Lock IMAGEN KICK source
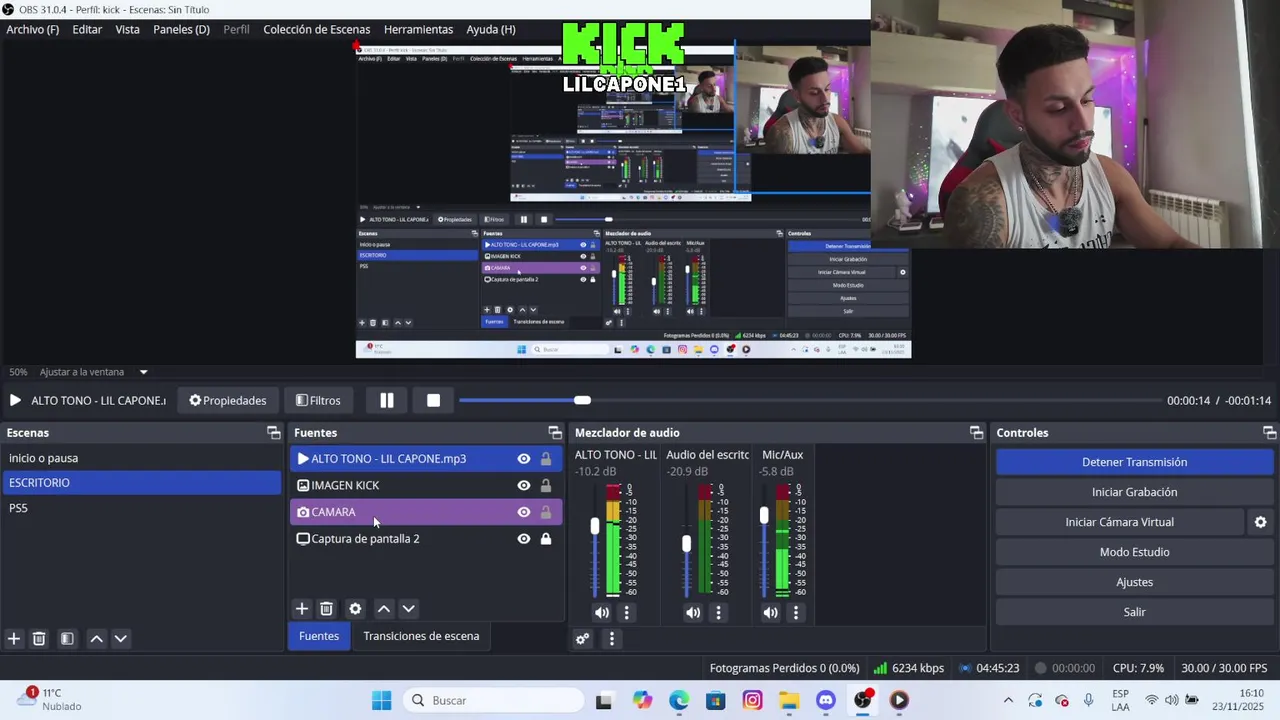Image resolution: width=1280 pixels, height=720 pixels. [546, 485]
